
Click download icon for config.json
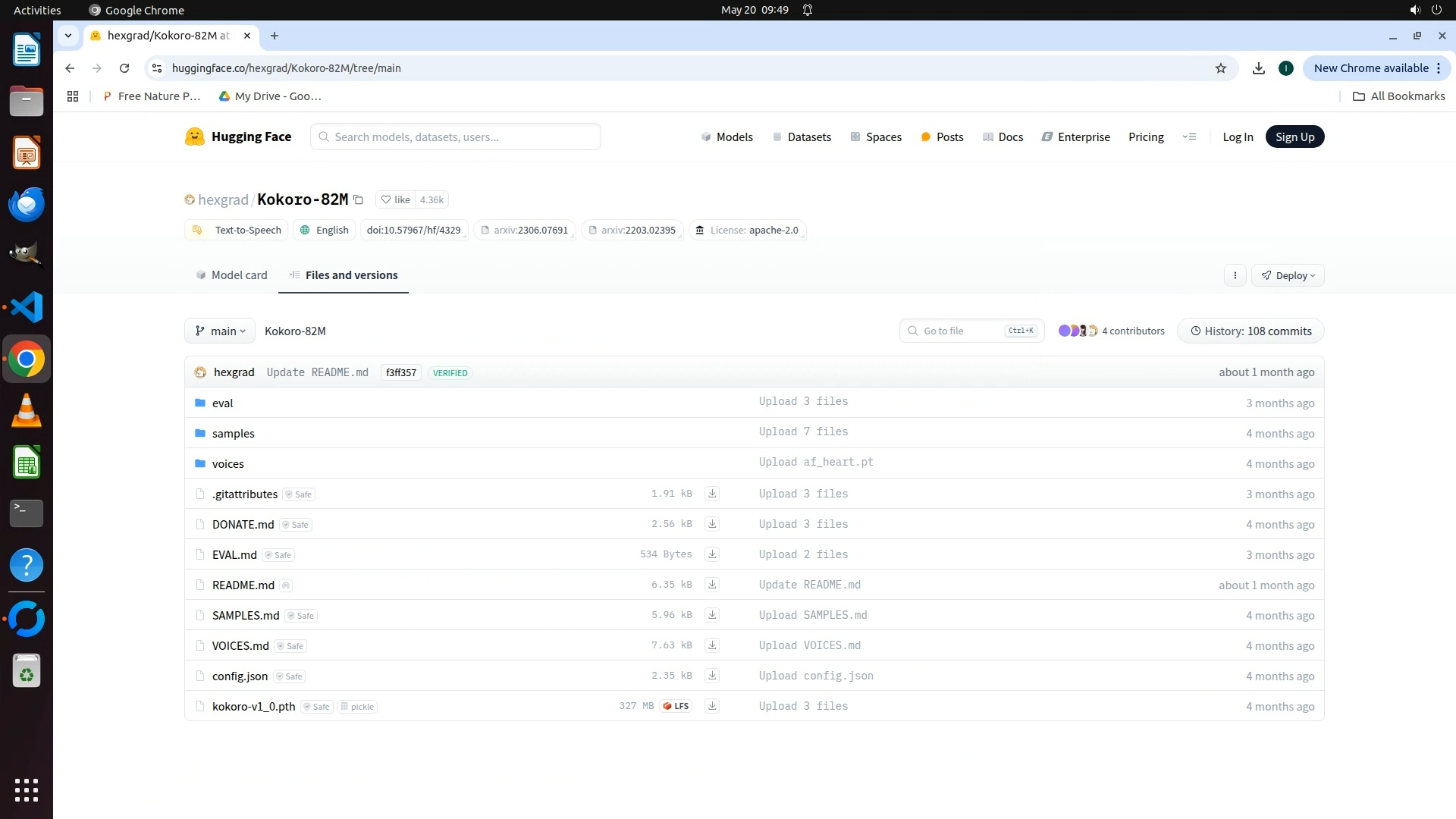(x=712, y=676)
